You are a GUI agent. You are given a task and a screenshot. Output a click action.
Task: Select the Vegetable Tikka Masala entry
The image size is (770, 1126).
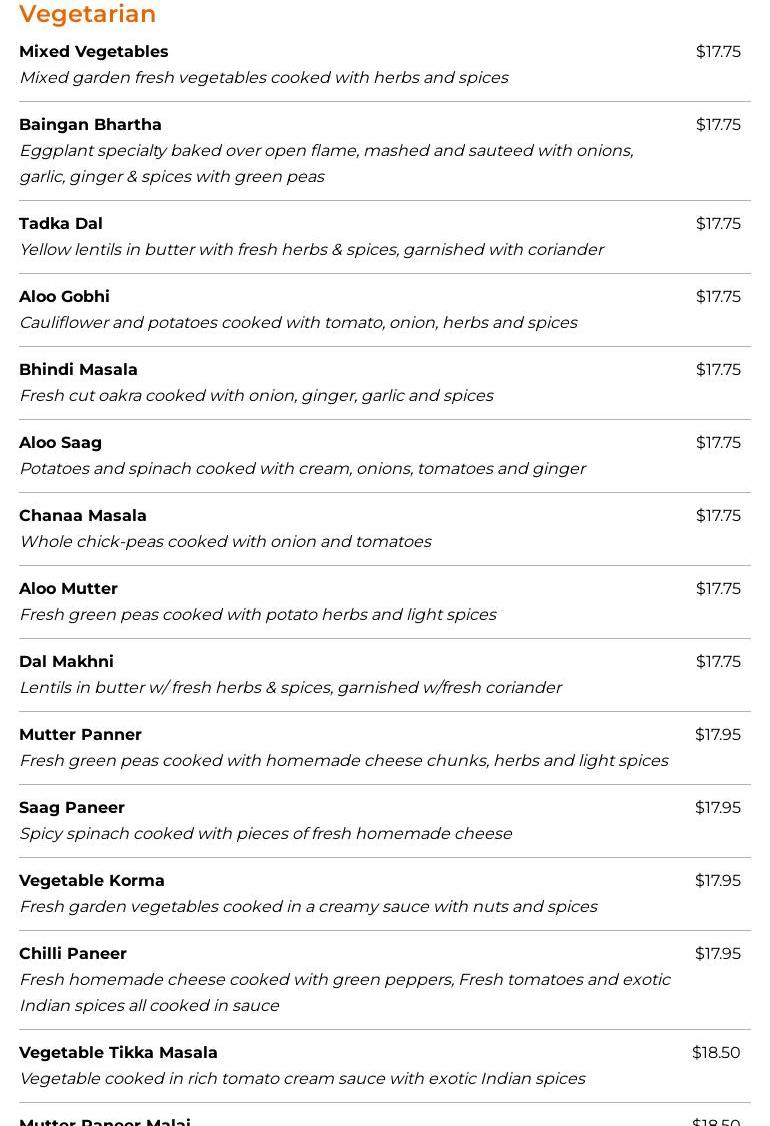(118, 1053)
